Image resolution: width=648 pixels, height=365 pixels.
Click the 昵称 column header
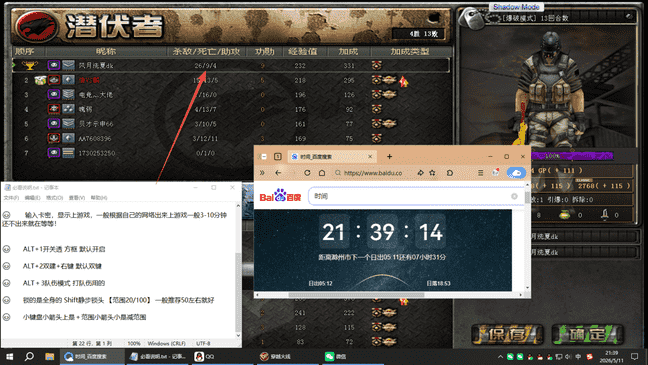[x=106, y=52]
